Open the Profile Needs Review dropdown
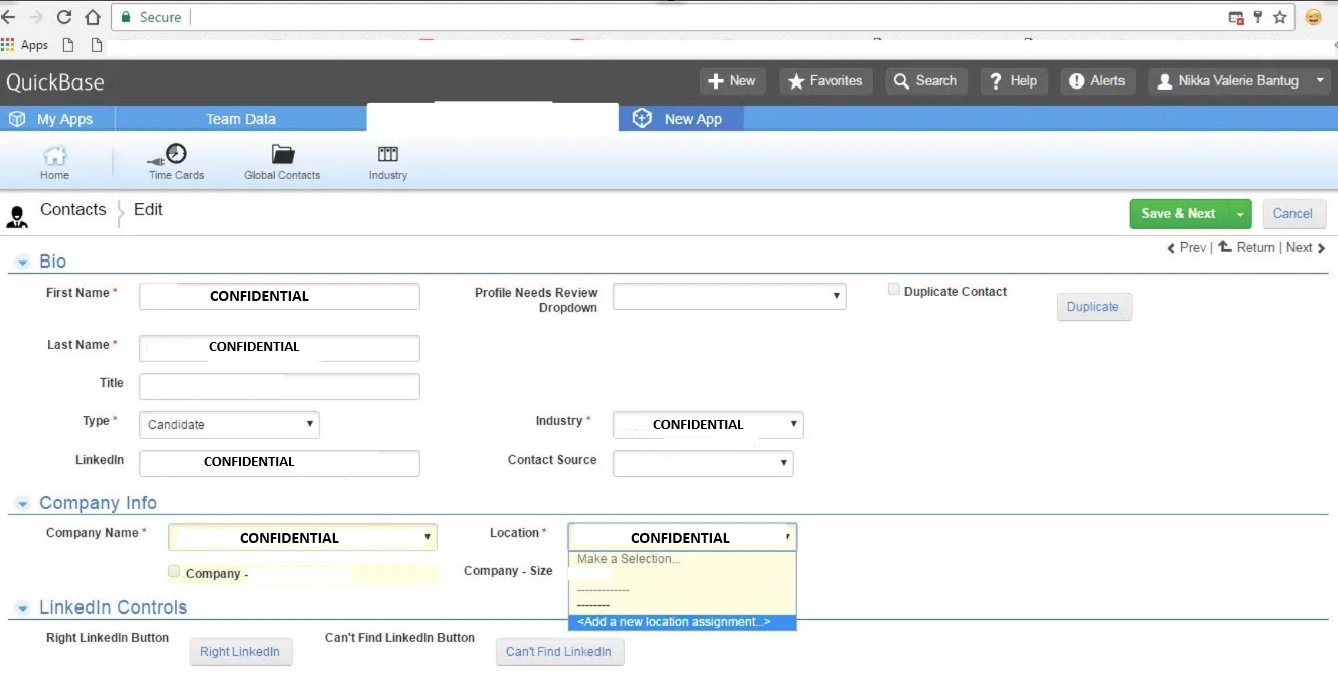Screen dimensions: 1338x688 click(730, 296)
